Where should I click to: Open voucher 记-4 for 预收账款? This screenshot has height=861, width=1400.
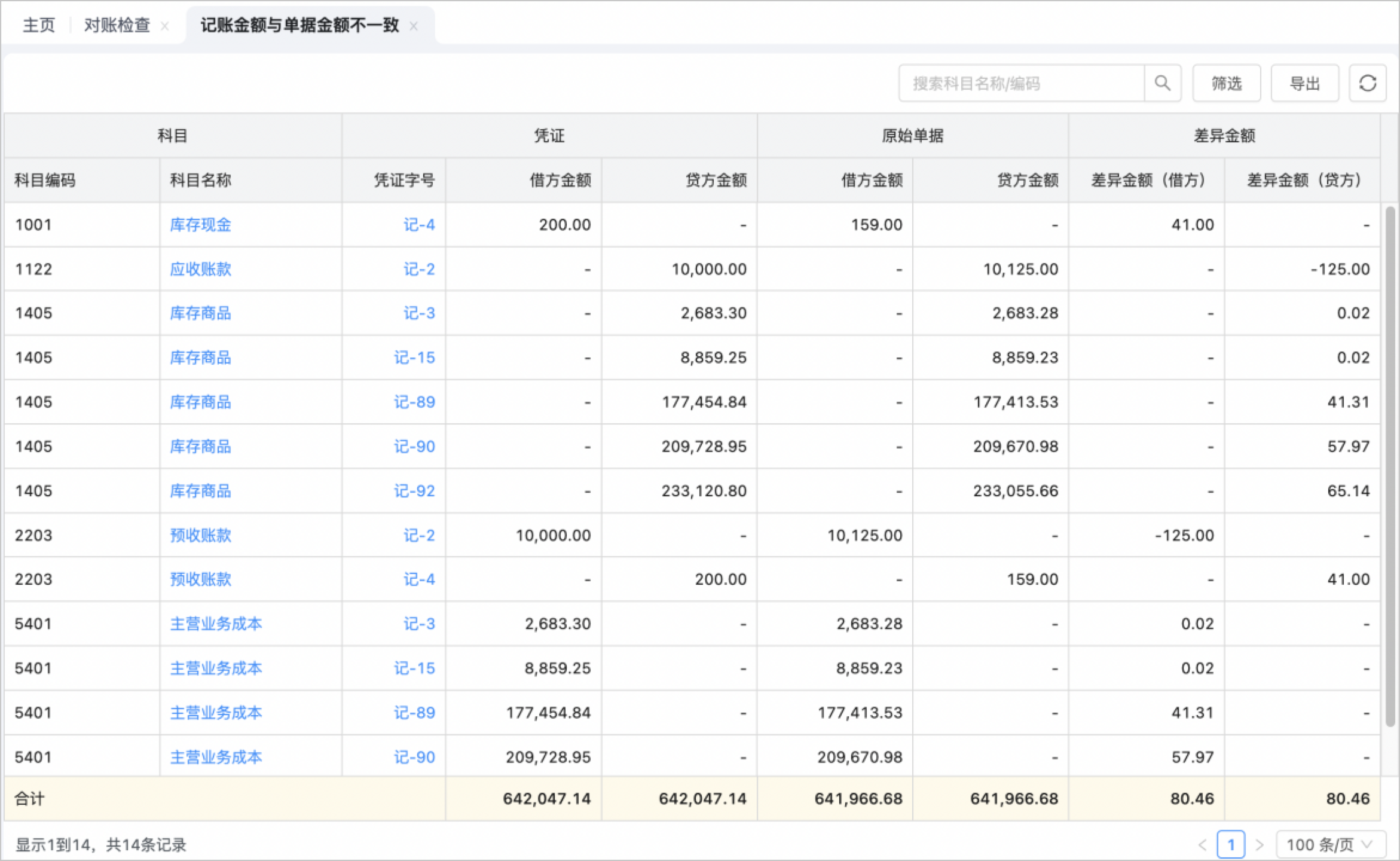(419, 579)
